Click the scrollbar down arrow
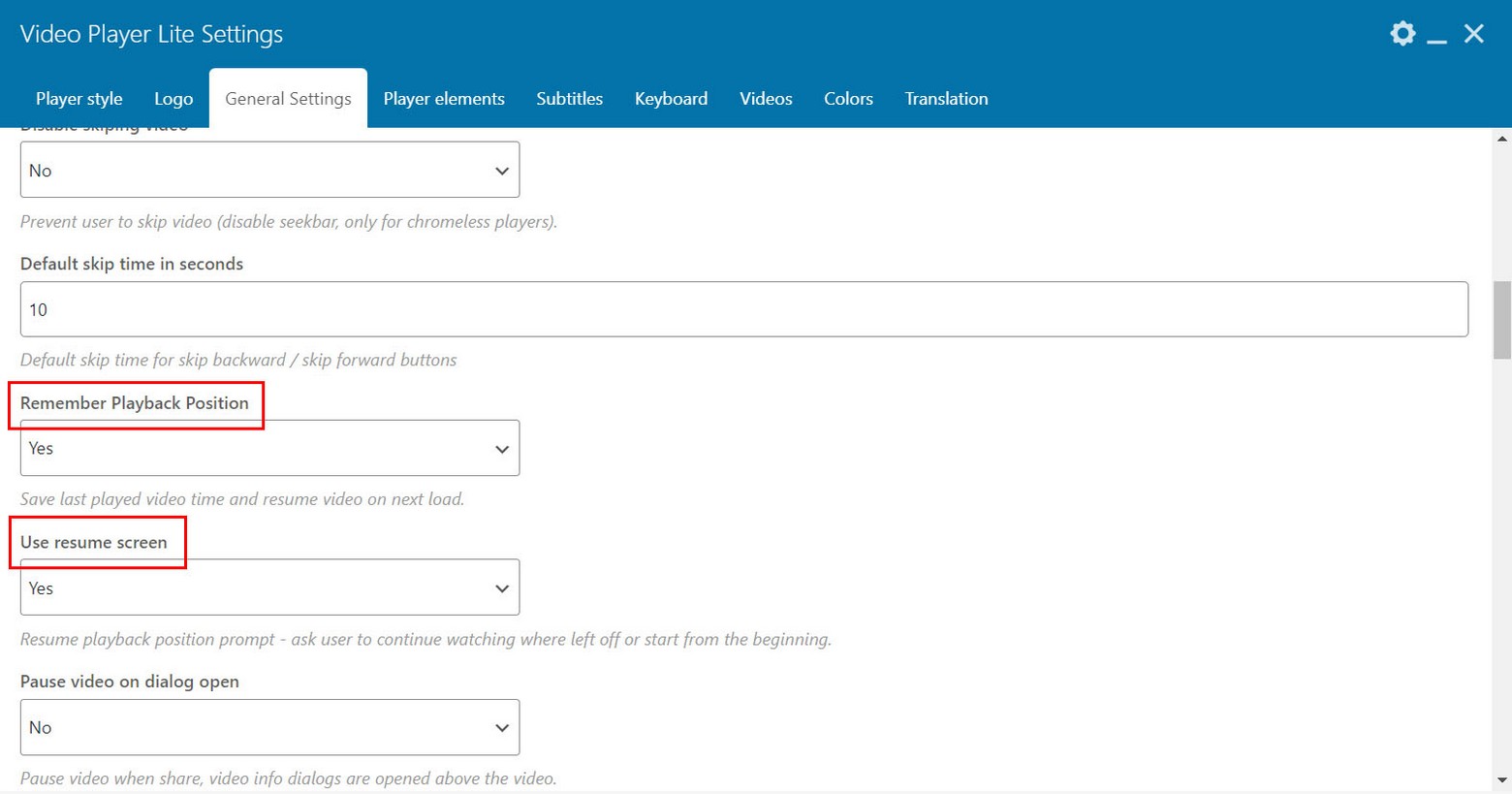Viewport: 1512px width, 794px height. point(1501,779)
